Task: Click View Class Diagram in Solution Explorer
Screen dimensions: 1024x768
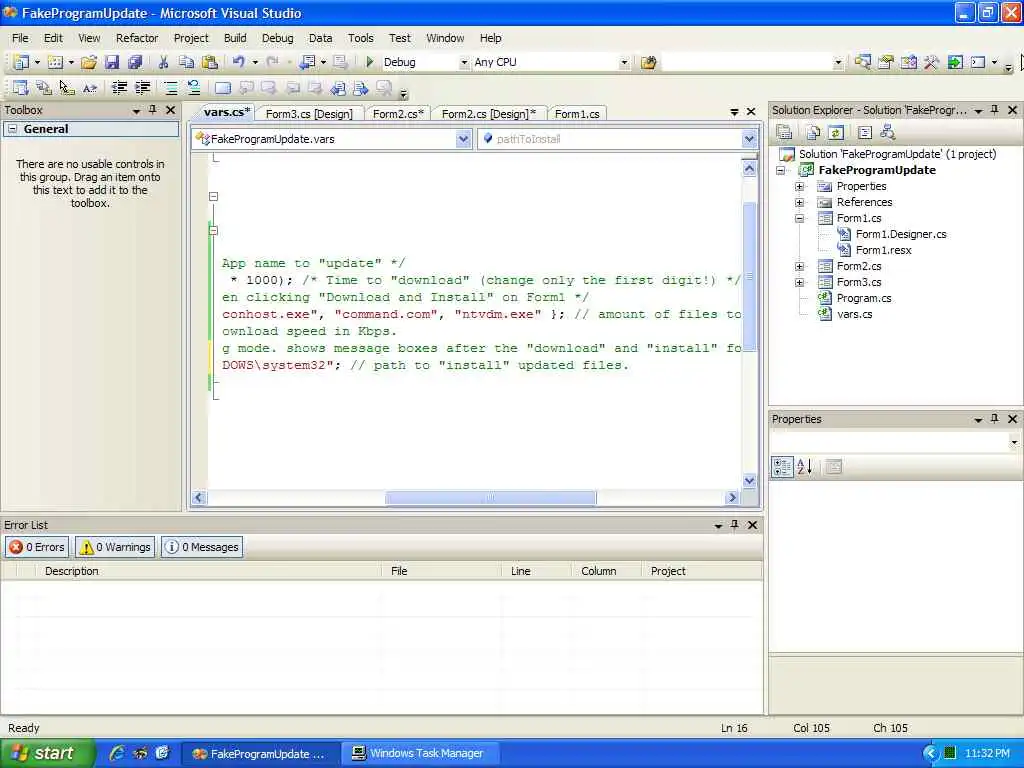Action: coord(887,133)
